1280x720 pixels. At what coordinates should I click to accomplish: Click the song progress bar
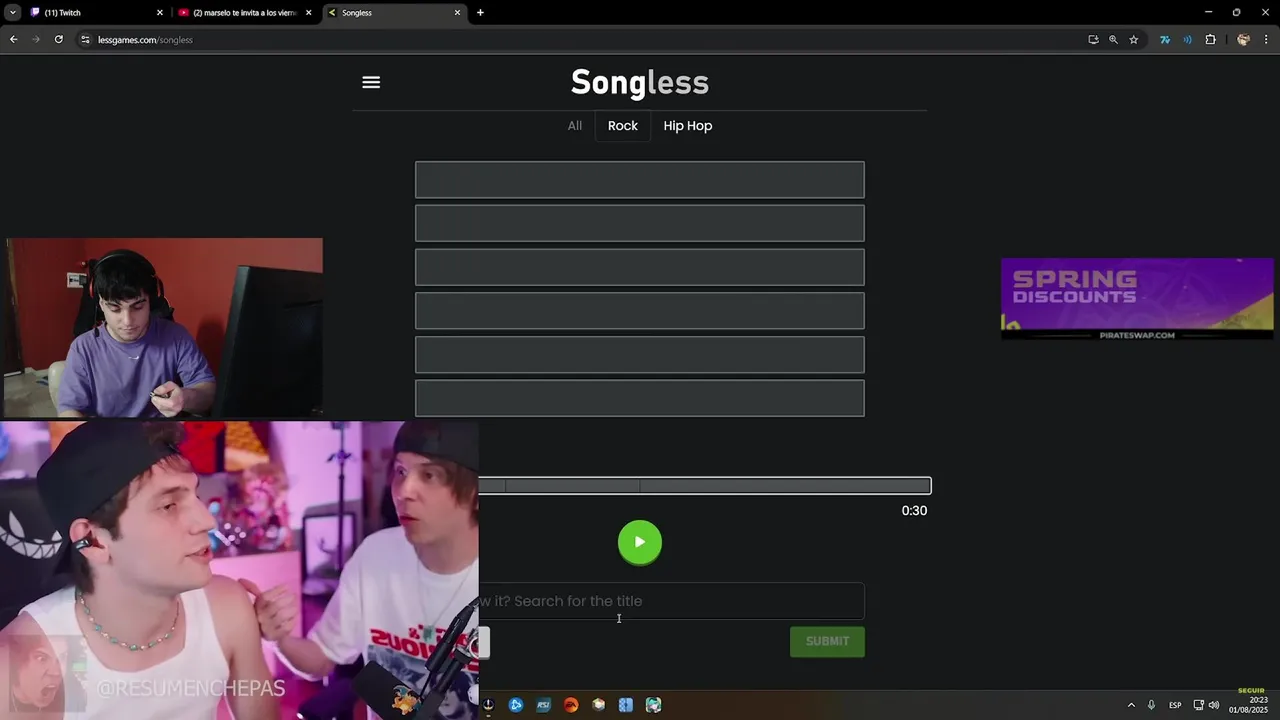(705, 486)
